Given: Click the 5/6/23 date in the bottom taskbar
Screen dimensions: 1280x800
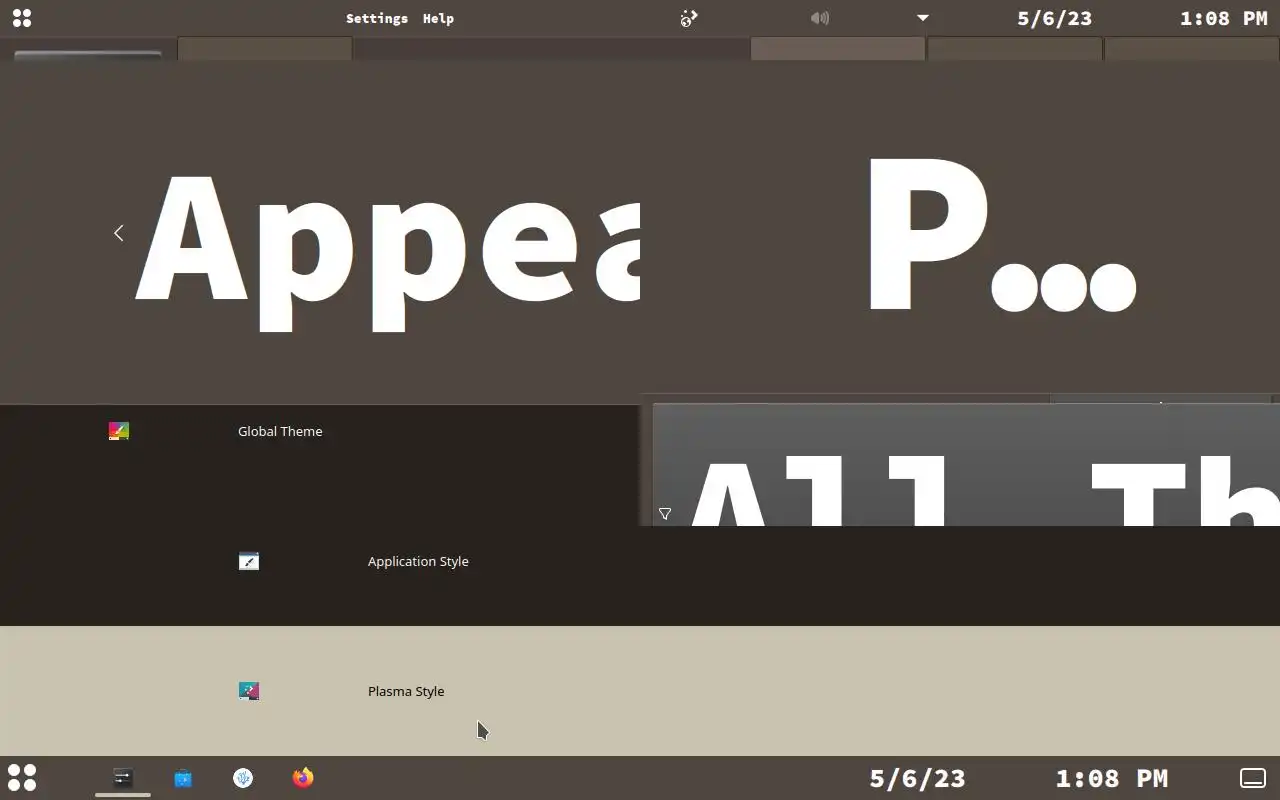Looking at the screenshot, I should [x=918, y=778].
